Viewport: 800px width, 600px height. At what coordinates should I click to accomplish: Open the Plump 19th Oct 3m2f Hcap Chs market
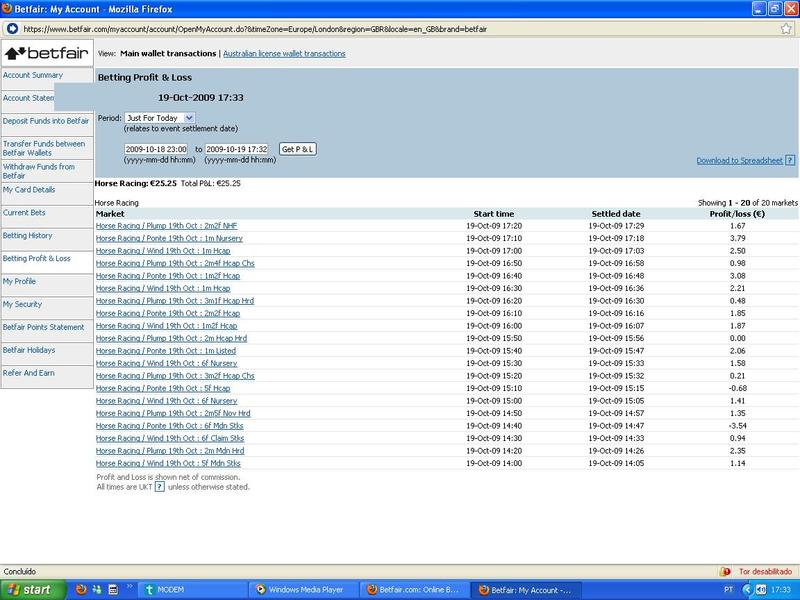(175, 376)
